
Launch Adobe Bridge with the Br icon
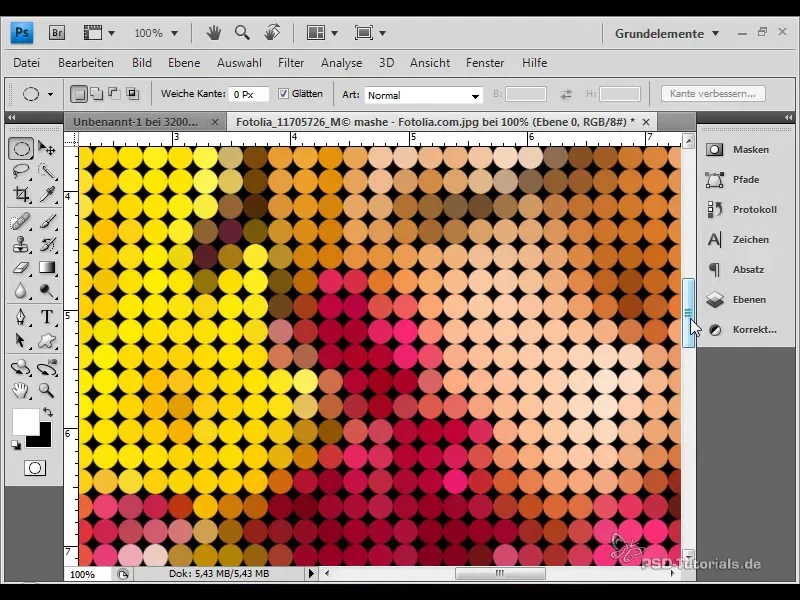tap(57, 33)
